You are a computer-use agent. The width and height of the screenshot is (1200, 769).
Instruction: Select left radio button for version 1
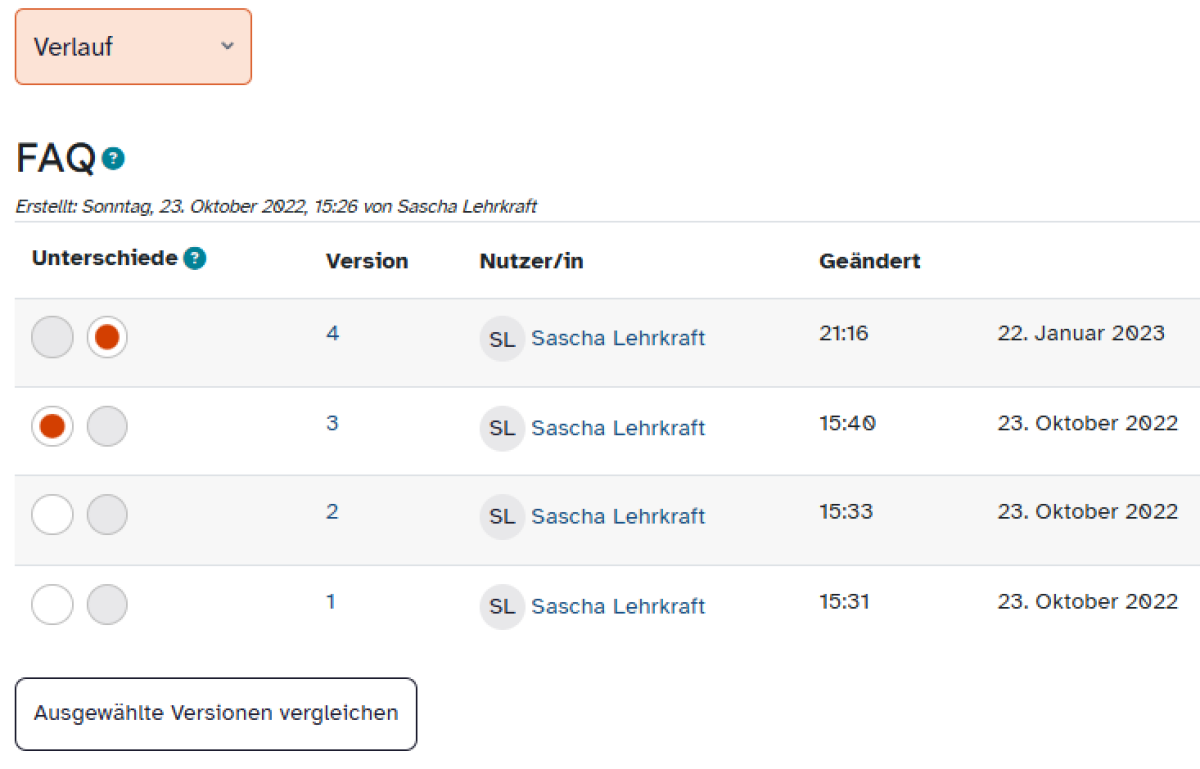coord(53,605)
